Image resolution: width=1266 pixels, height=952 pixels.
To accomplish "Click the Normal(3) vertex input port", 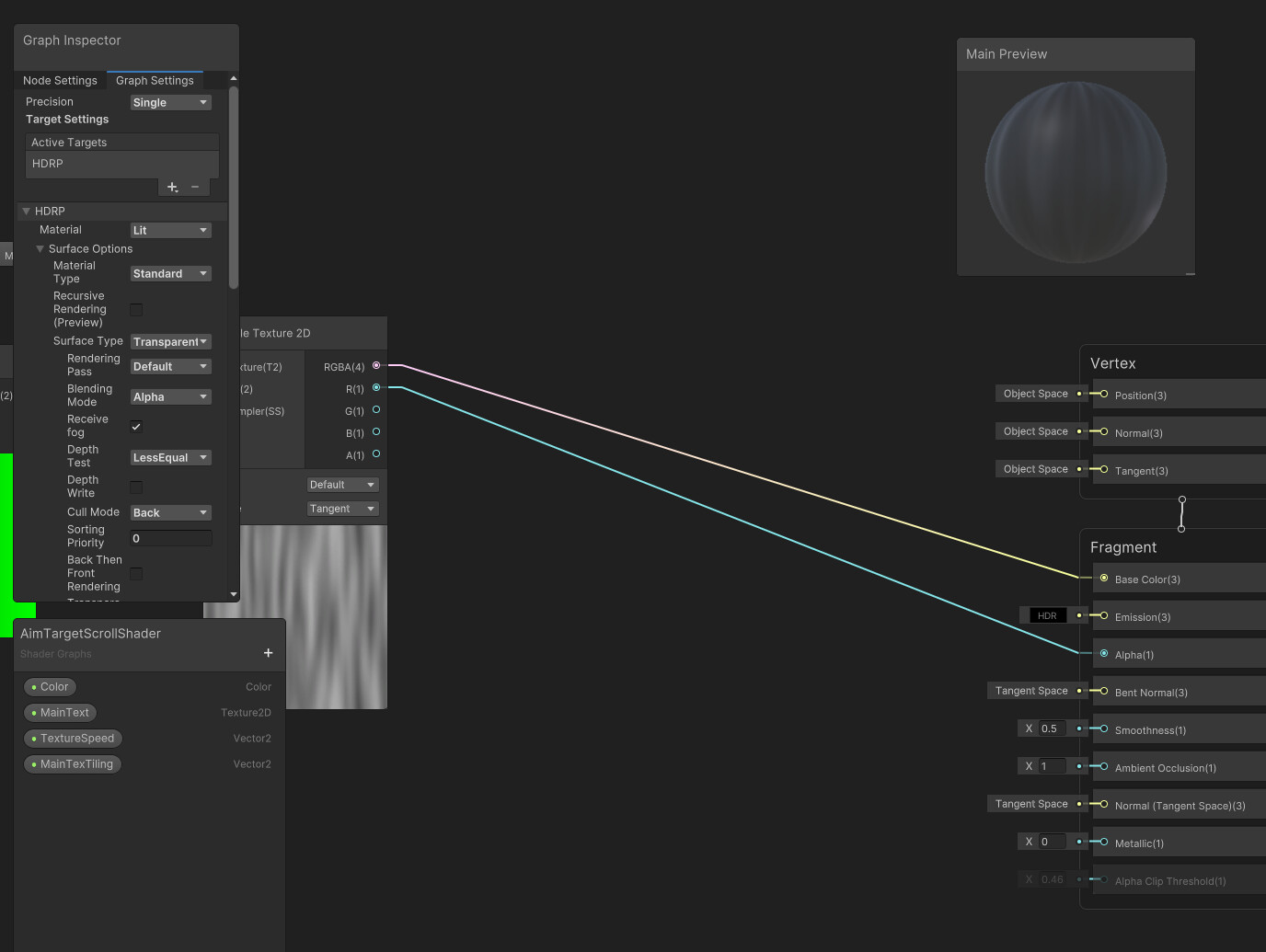I will pos(1104,432).
